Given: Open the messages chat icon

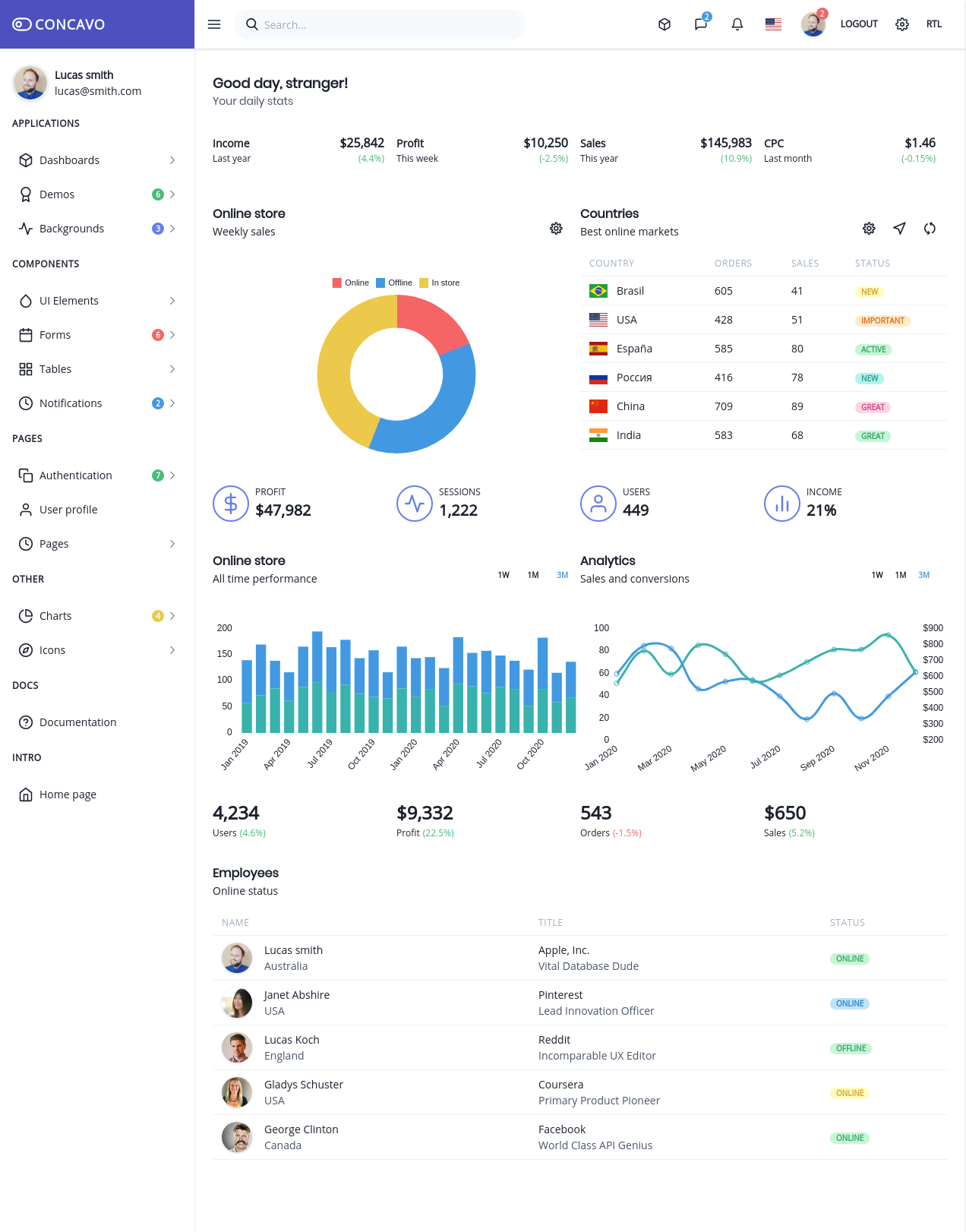Looking at the screenshot, I should coord(701,24).
